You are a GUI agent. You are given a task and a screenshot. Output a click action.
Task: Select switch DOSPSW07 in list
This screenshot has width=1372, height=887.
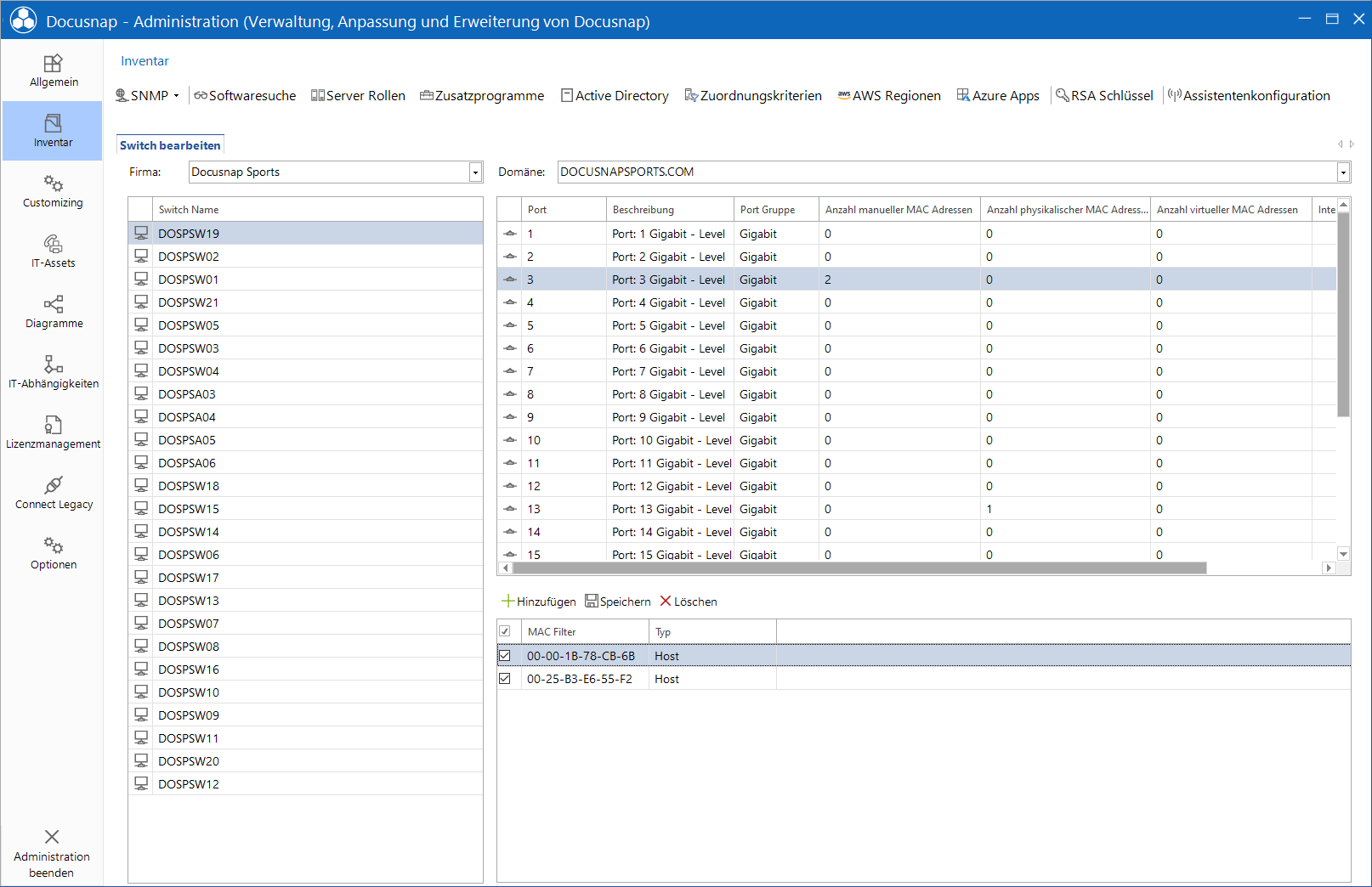(305, 623)
